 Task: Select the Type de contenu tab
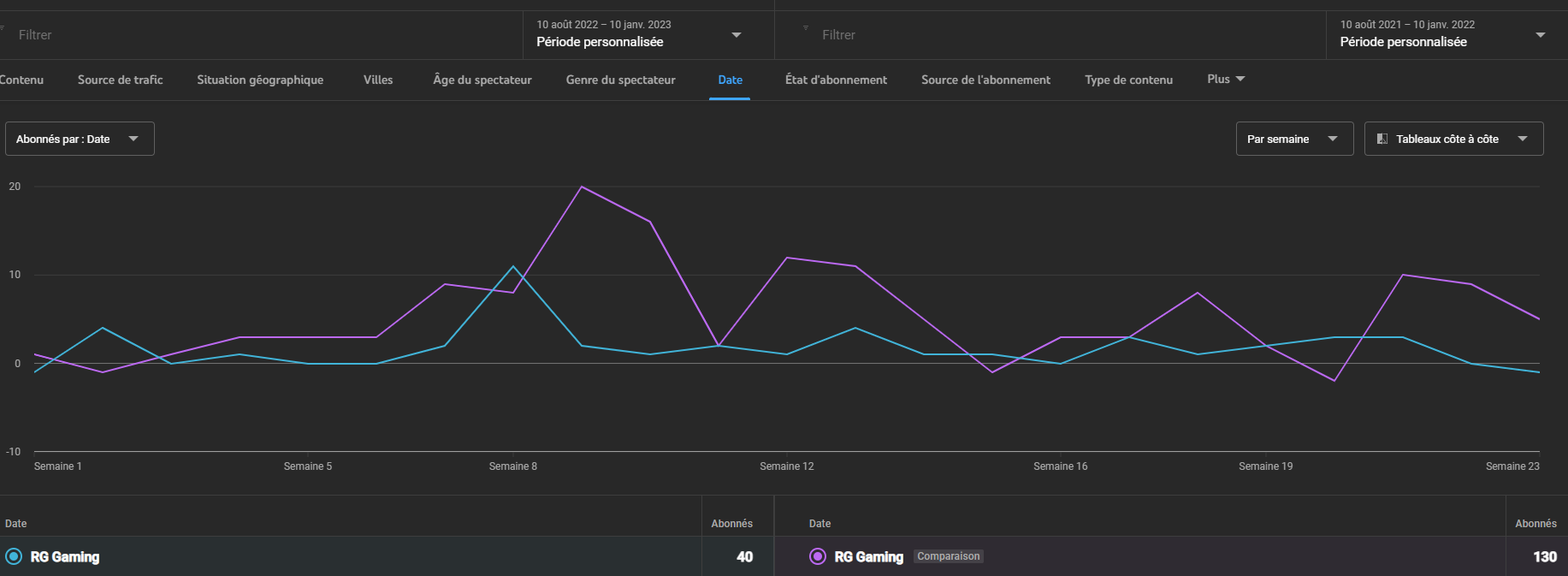click(1129, 80)
